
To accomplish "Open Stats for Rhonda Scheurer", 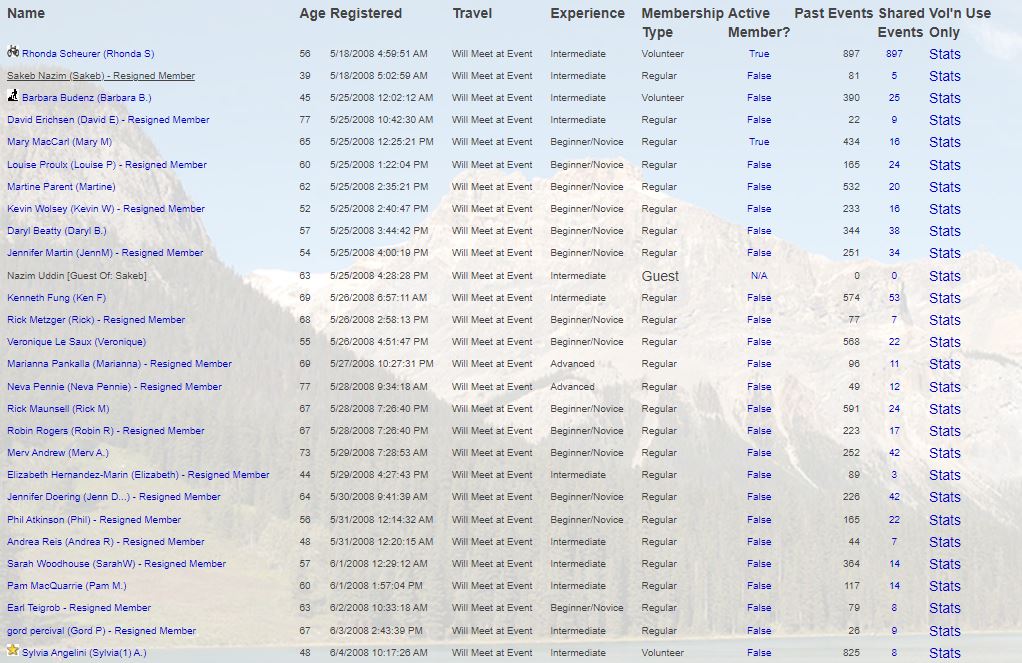I will click(x=944, y=54).
